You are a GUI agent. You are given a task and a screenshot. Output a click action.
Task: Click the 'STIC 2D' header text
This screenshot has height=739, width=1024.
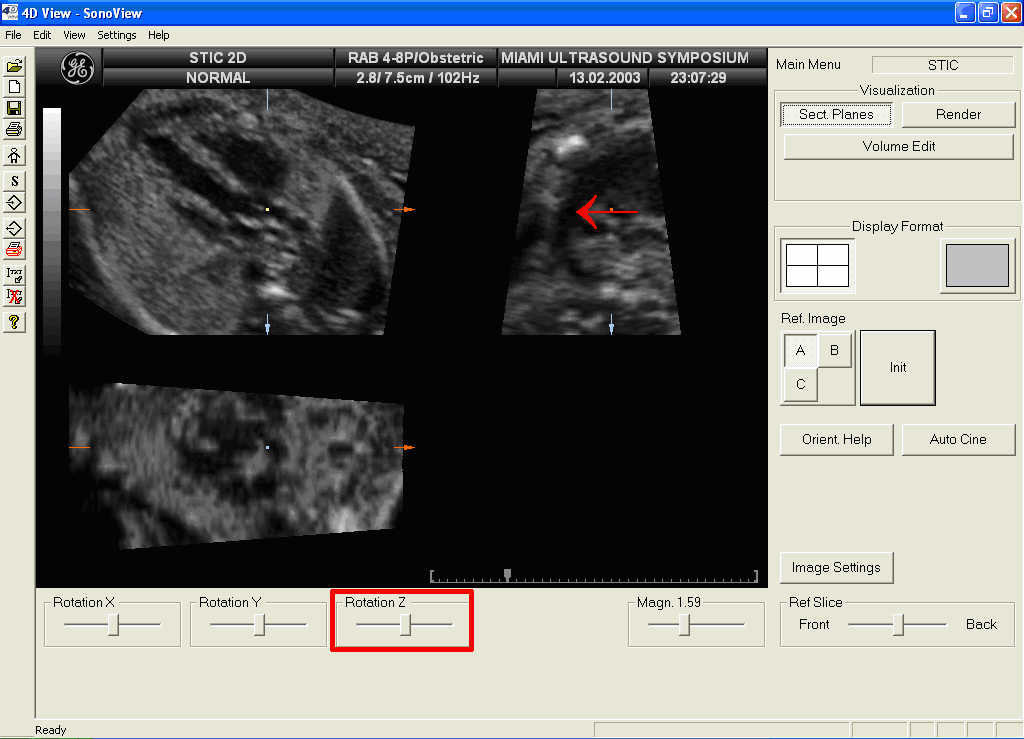click(217, 57)
